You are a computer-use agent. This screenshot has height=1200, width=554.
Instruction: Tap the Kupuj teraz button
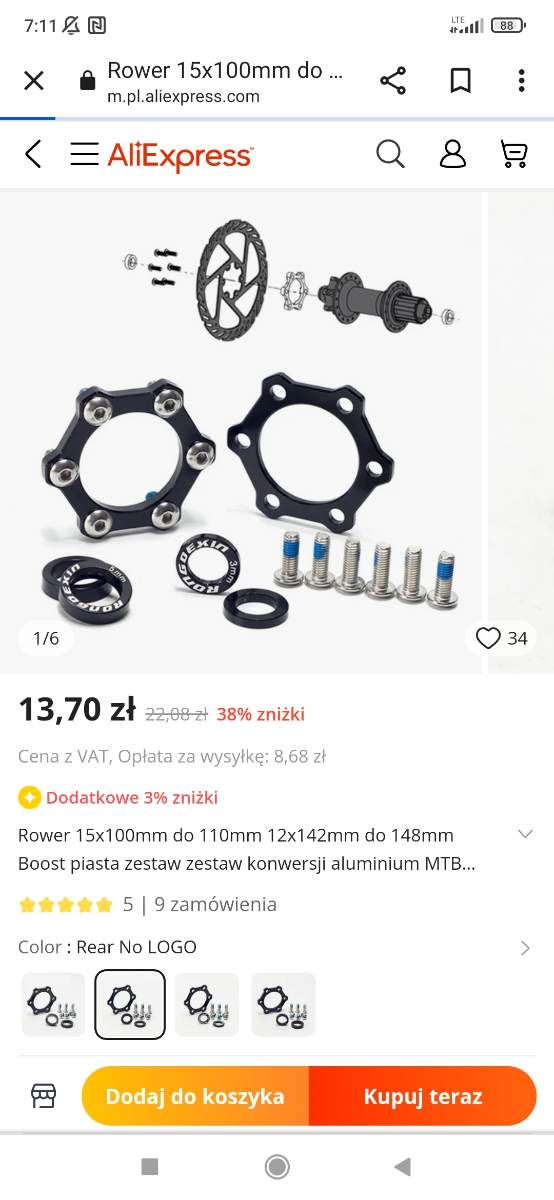click(x=423, y=1096)
